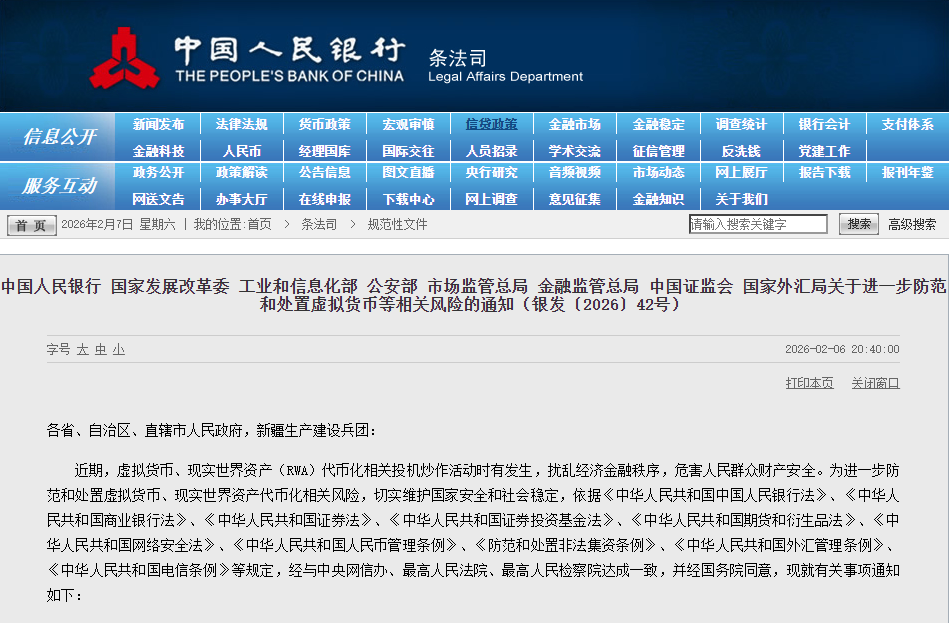This screenshot has height=623, width=950.
Task: Click the 规范性文件 breadcrumb link
Action: click(397, 224)
